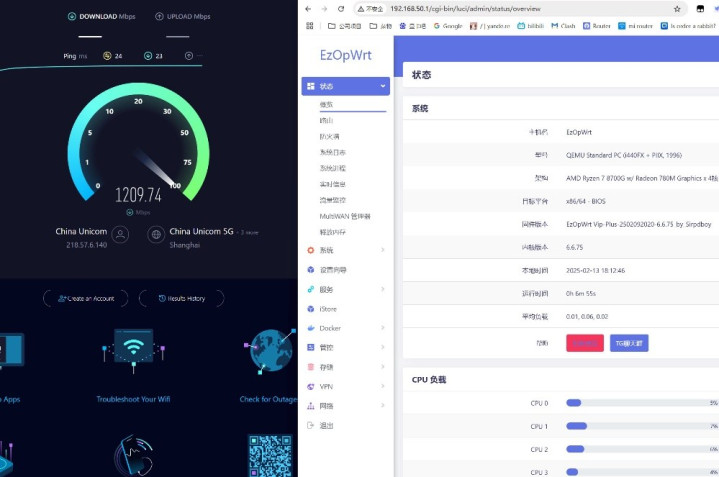
Task: Open the 概览 overview submenu item
Action: point(326,105)
